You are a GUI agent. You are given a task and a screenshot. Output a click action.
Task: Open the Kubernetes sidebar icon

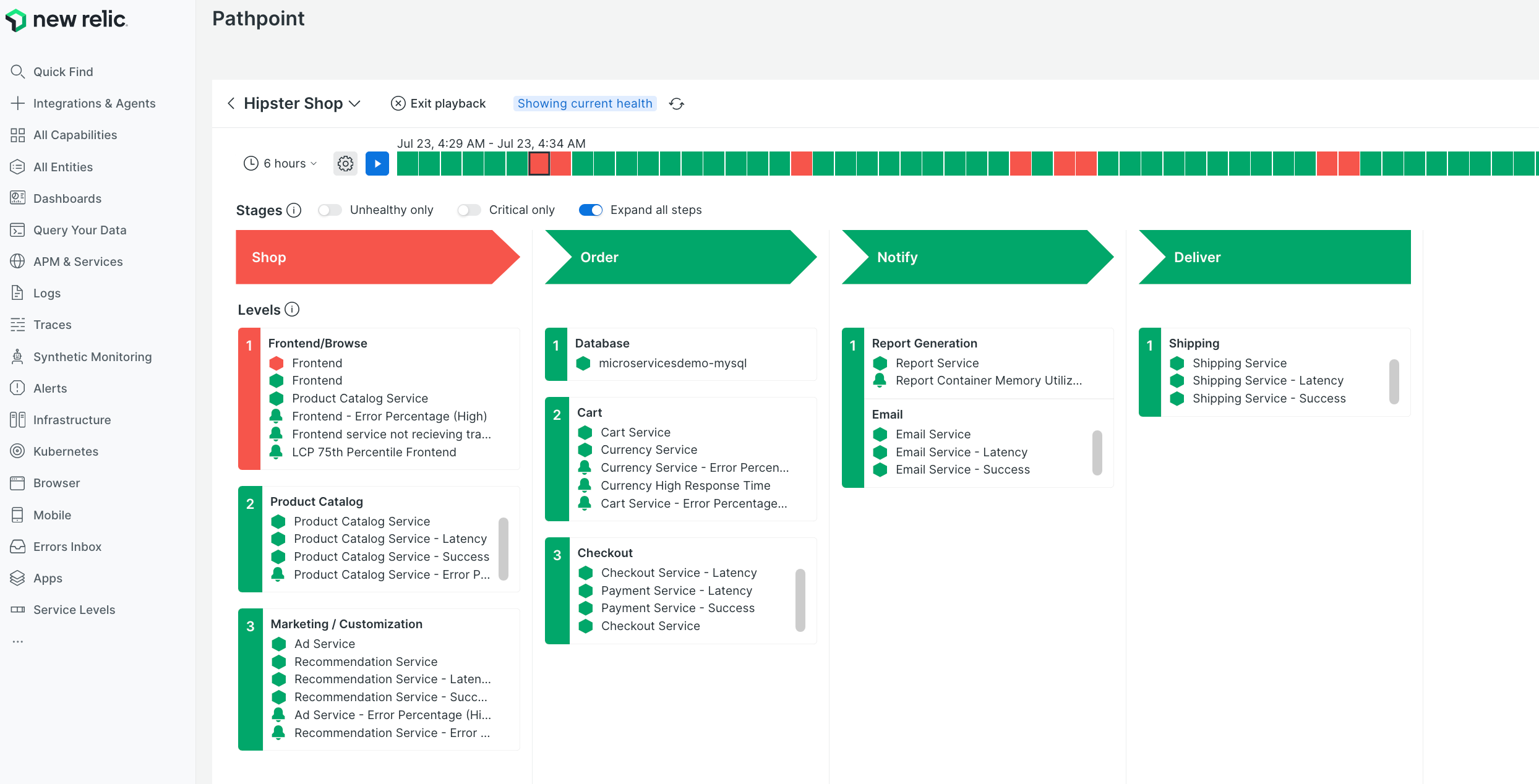click(17, 451)
